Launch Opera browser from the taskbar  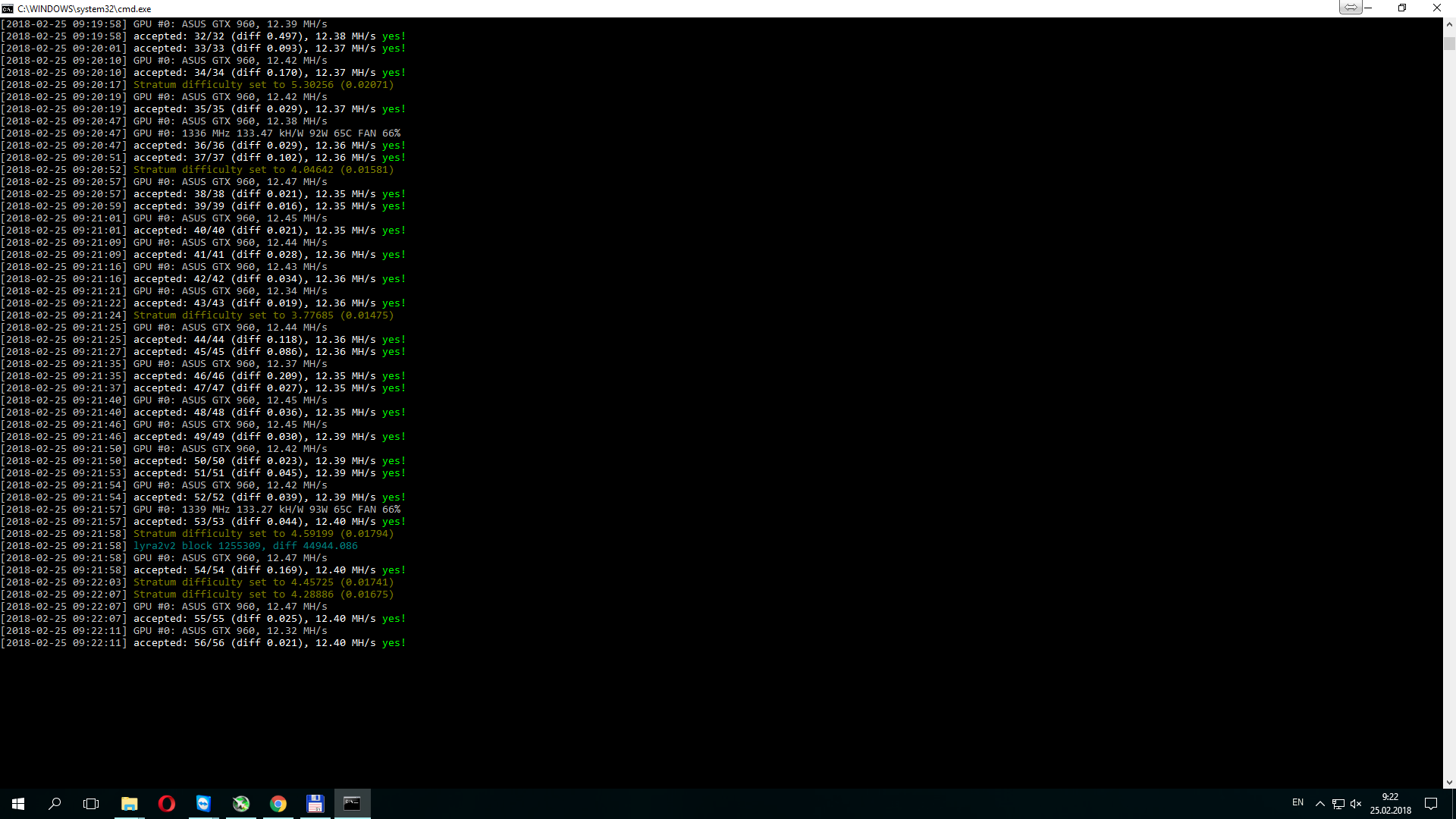point(167,804)
